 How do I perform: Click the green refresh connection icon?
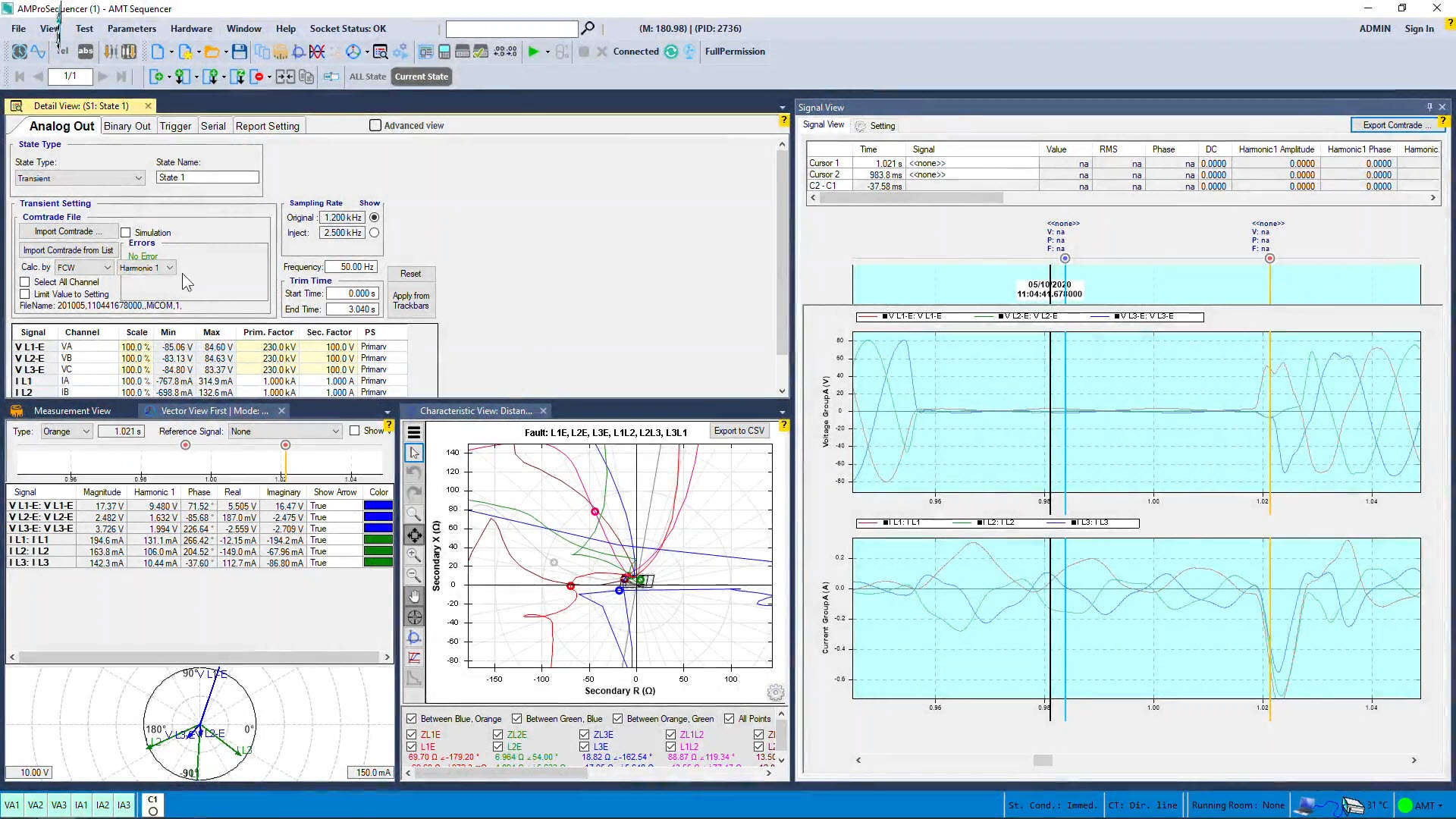[x=671, y=52]
